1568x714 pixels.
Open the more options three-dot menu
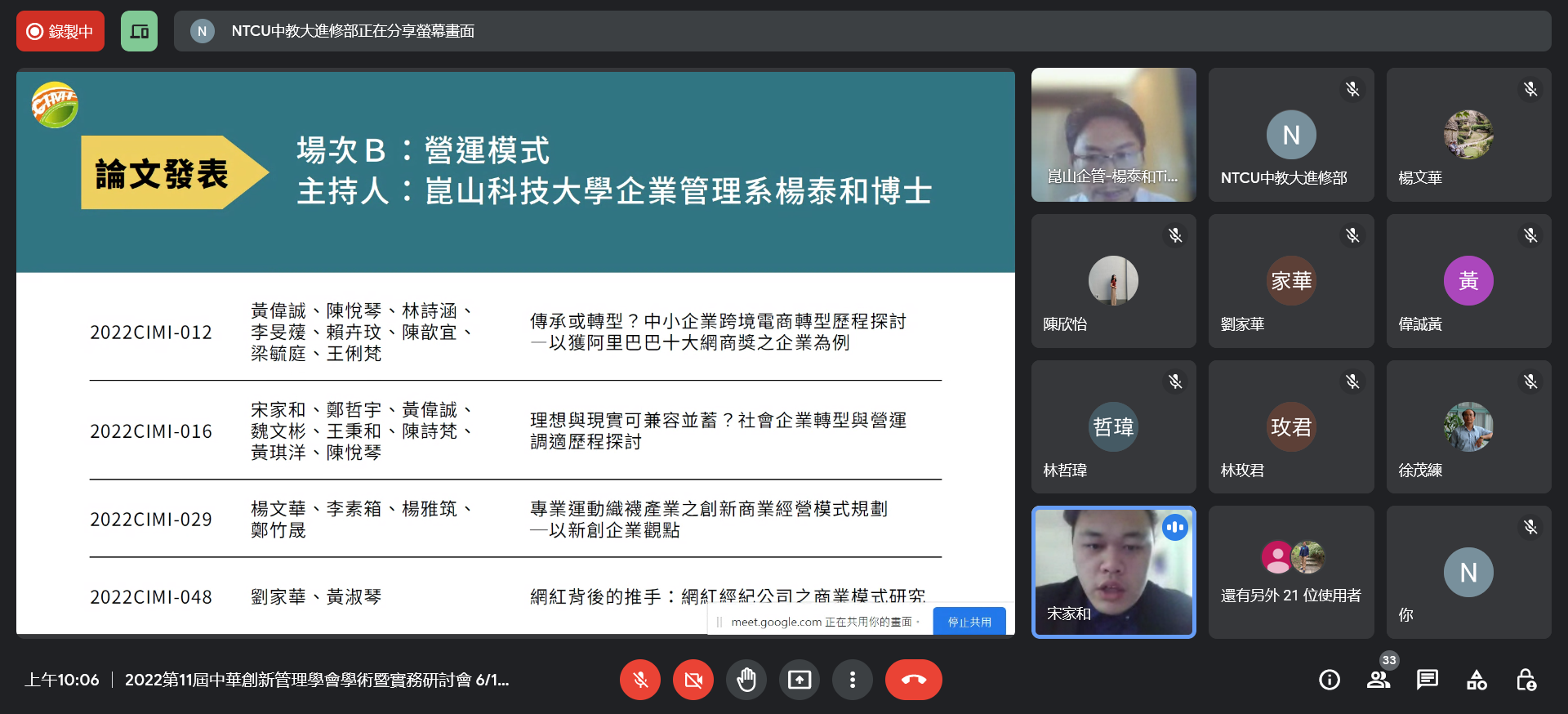(853, 680)
